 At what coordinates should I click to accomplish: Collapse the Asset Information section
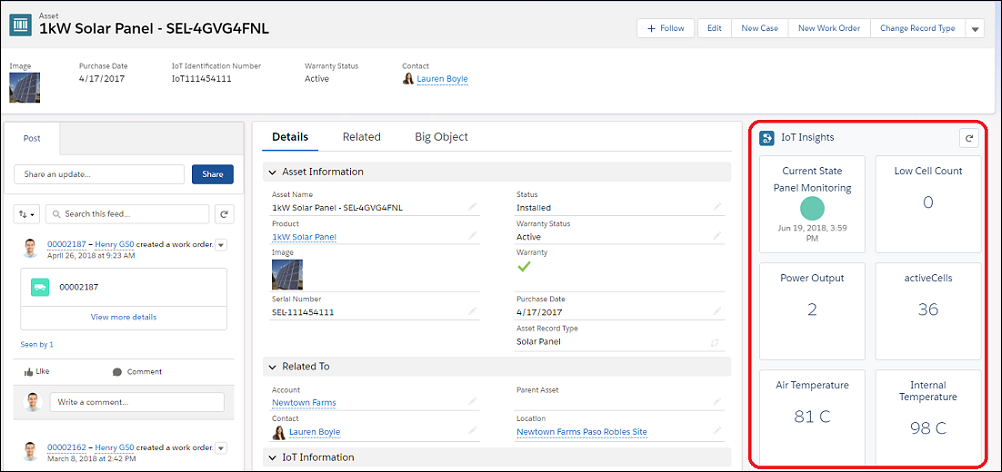pos(274,171)
